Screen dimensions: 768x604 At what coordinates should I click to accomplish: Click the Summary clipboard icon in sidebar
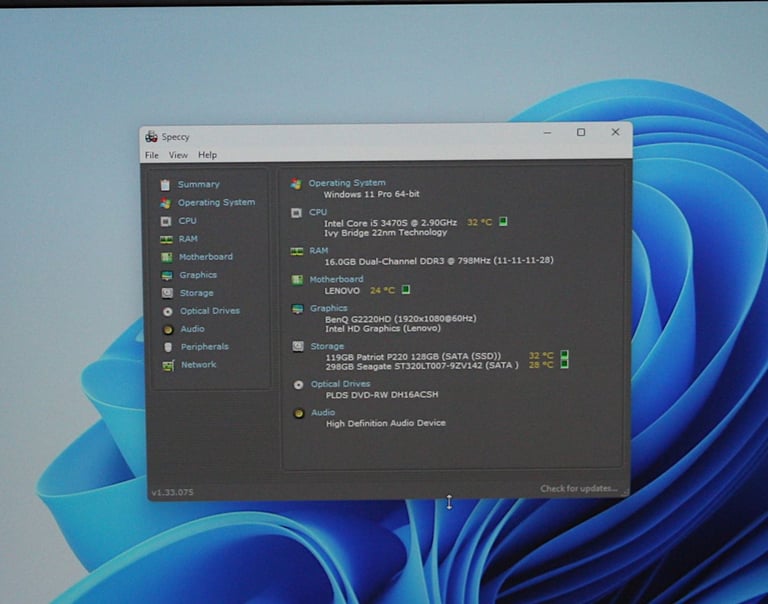coord(166,185)
